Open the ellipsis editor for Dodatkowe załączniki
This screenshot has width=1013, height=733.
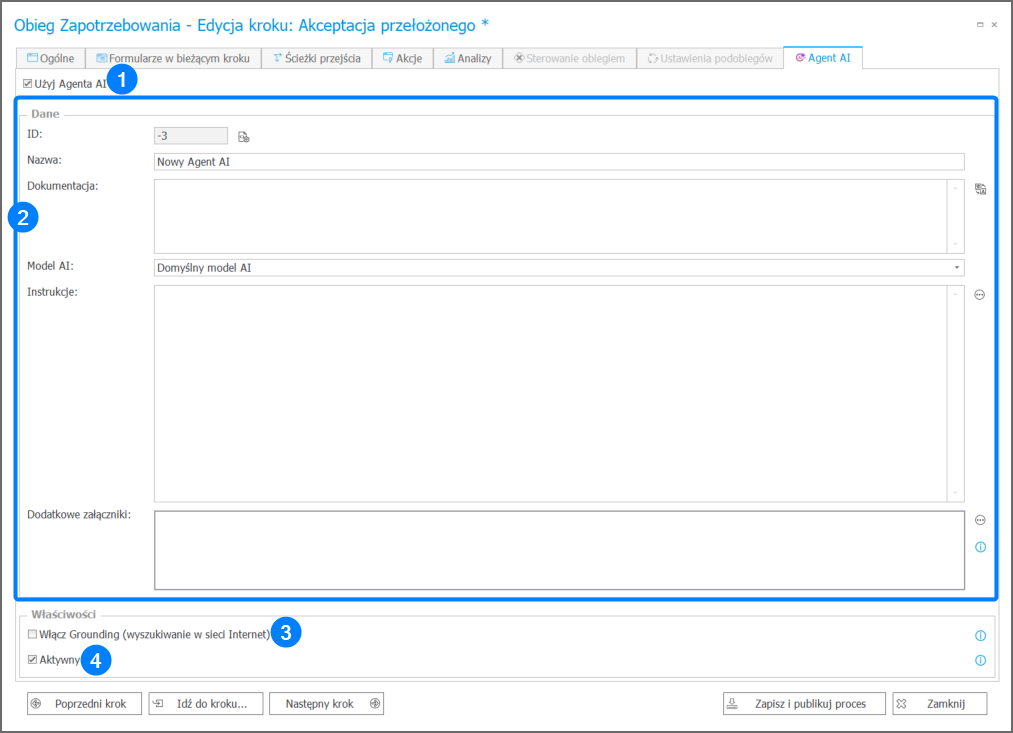coord(980,520)
